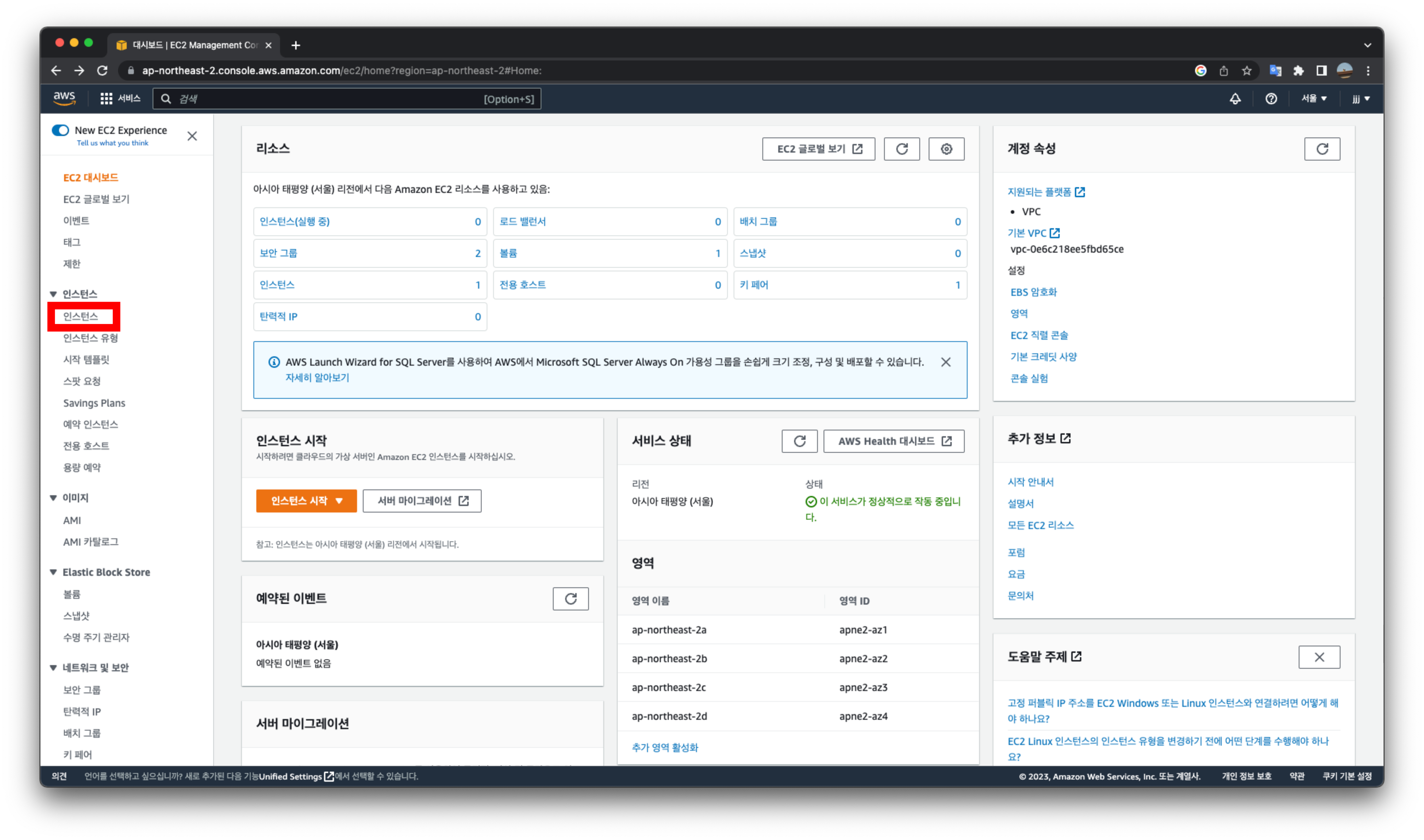The height and width of the screenshot is (840, 1424).
Task: Open the 인스턴스 시작 launch dropdown button
Action: point(306,501)
